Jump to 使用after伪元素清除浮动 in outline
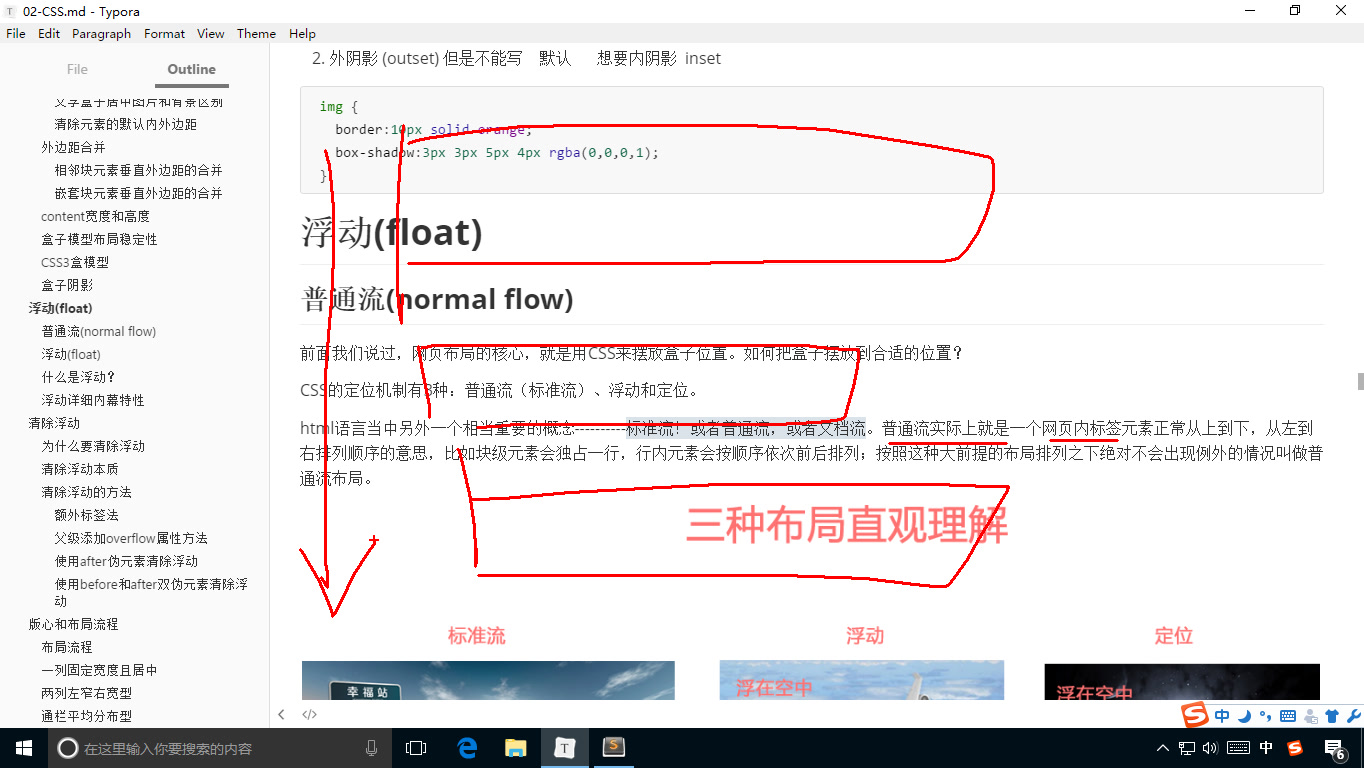The width and height of the screenshot is (1364, 768). [126, 561]
